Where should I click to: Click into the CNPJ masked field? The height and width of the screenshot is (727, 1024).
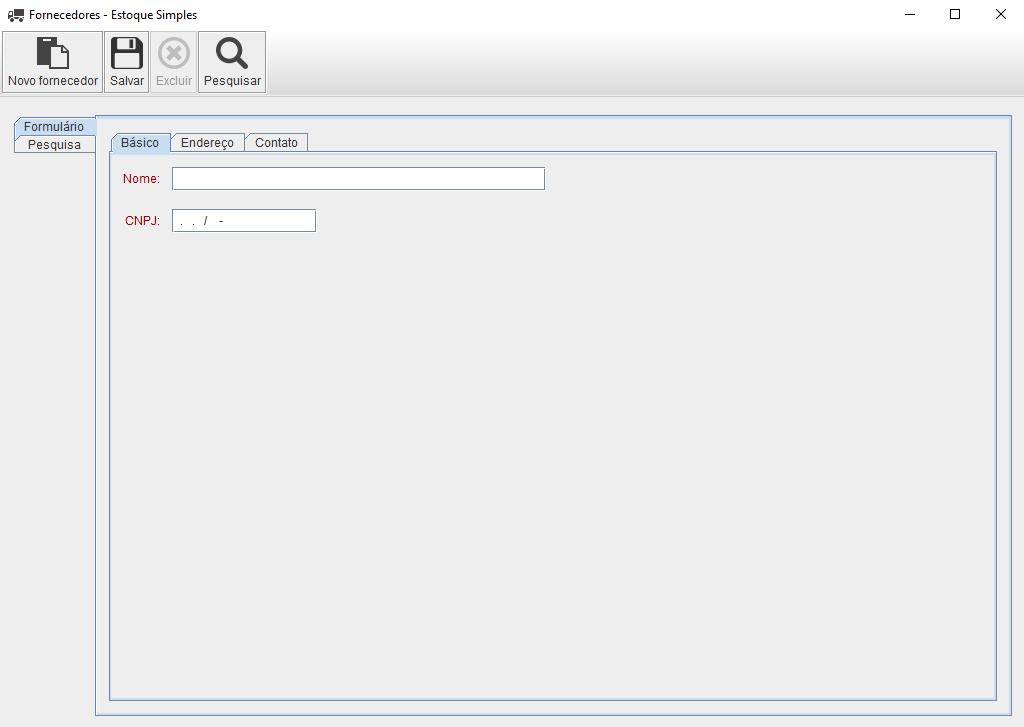click(x=244, y=221)
